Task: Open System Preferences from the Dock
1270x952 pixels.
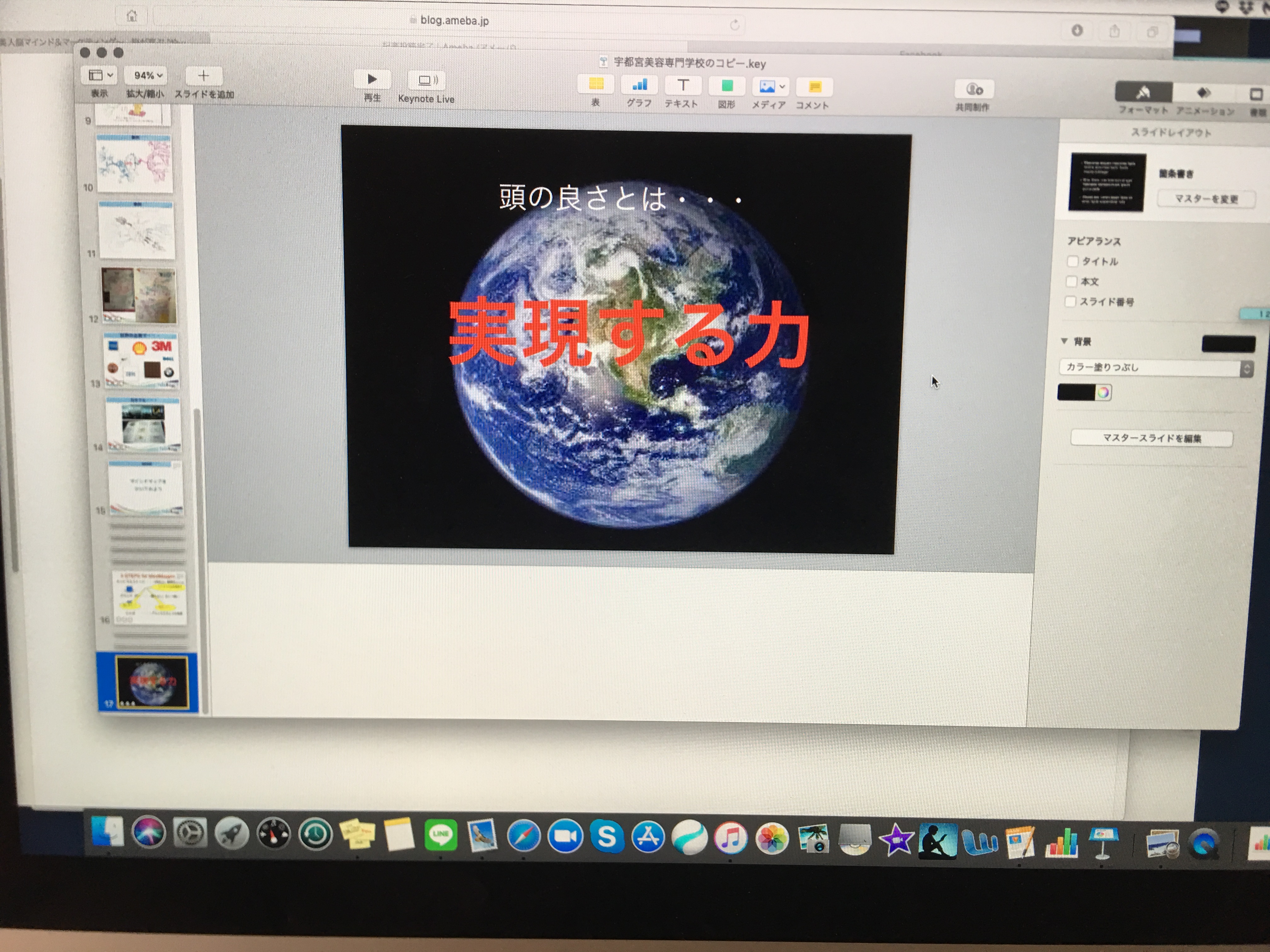Action: tap(190, 833)
